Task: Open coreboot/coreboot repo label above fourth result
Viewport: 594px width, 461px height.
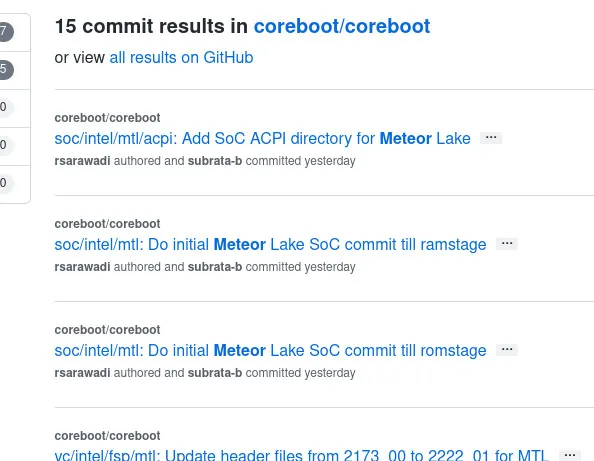Action: pos(107,436)
